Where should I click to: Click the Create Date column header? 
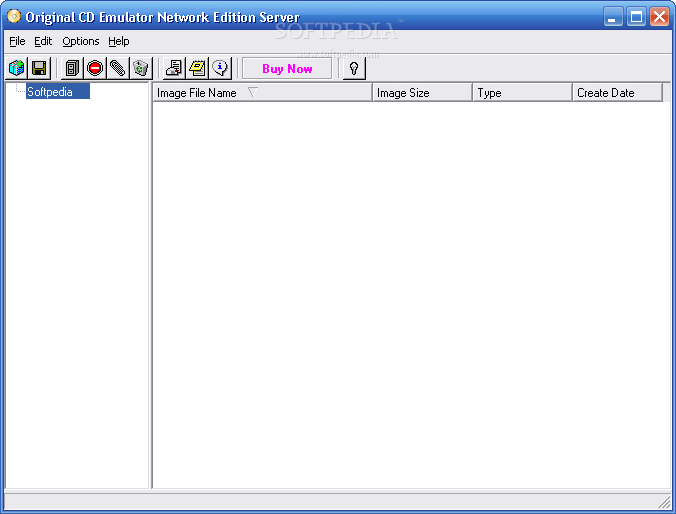(618, 93)
